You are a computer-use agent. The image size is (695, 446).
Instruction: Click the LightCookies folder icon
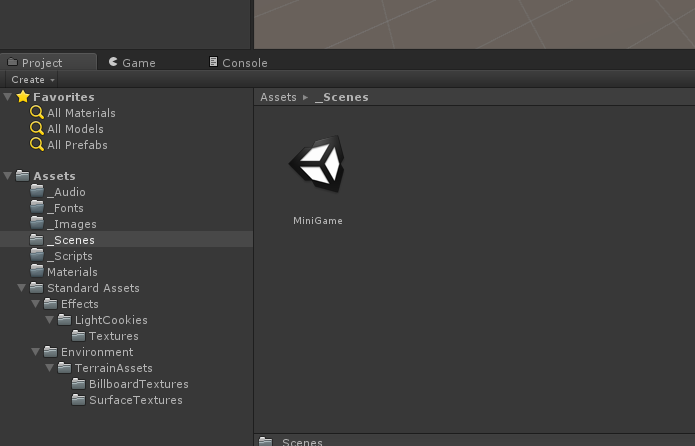(64, 320)
